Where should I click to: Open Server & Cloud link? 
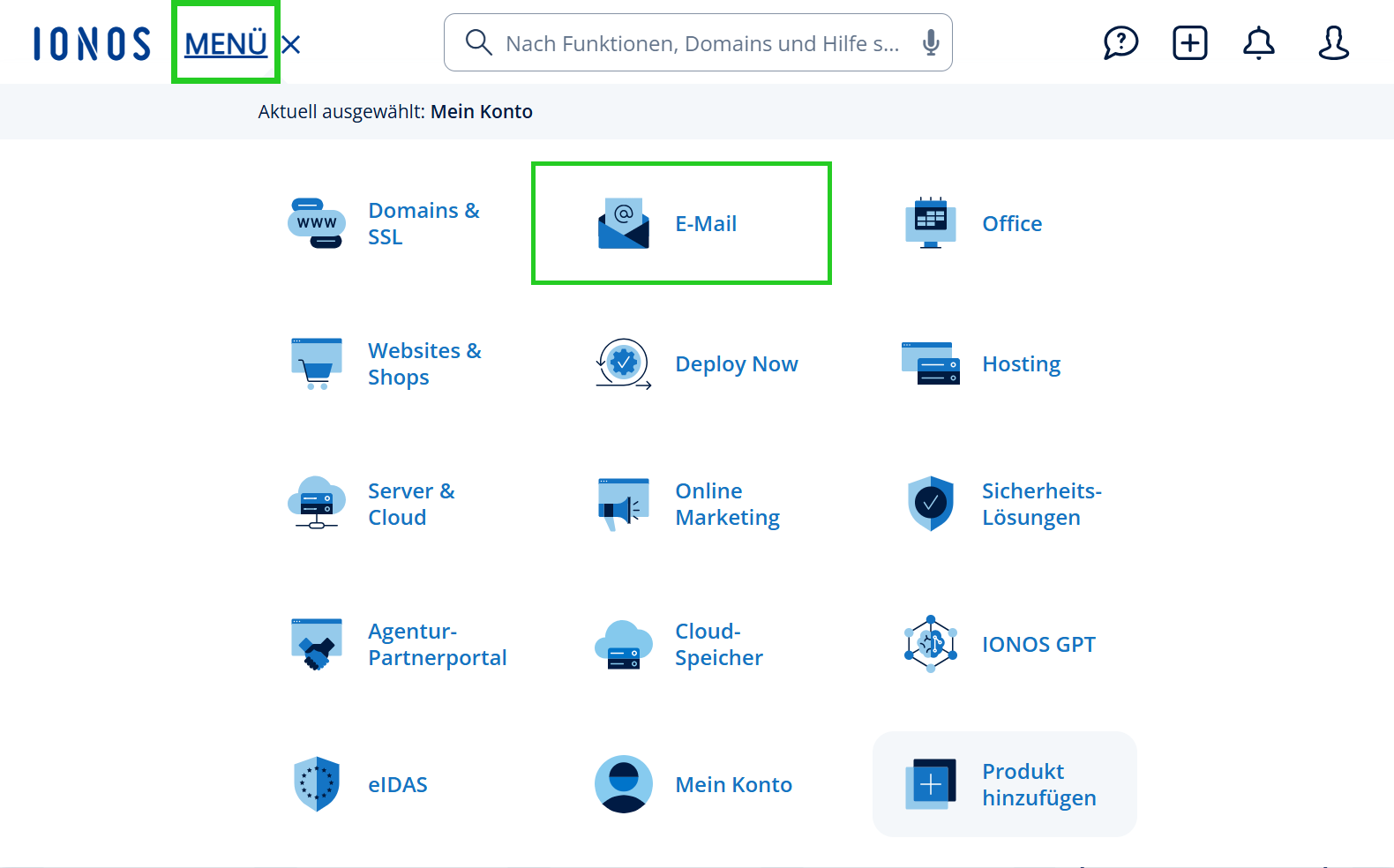[x=411, y=504]
